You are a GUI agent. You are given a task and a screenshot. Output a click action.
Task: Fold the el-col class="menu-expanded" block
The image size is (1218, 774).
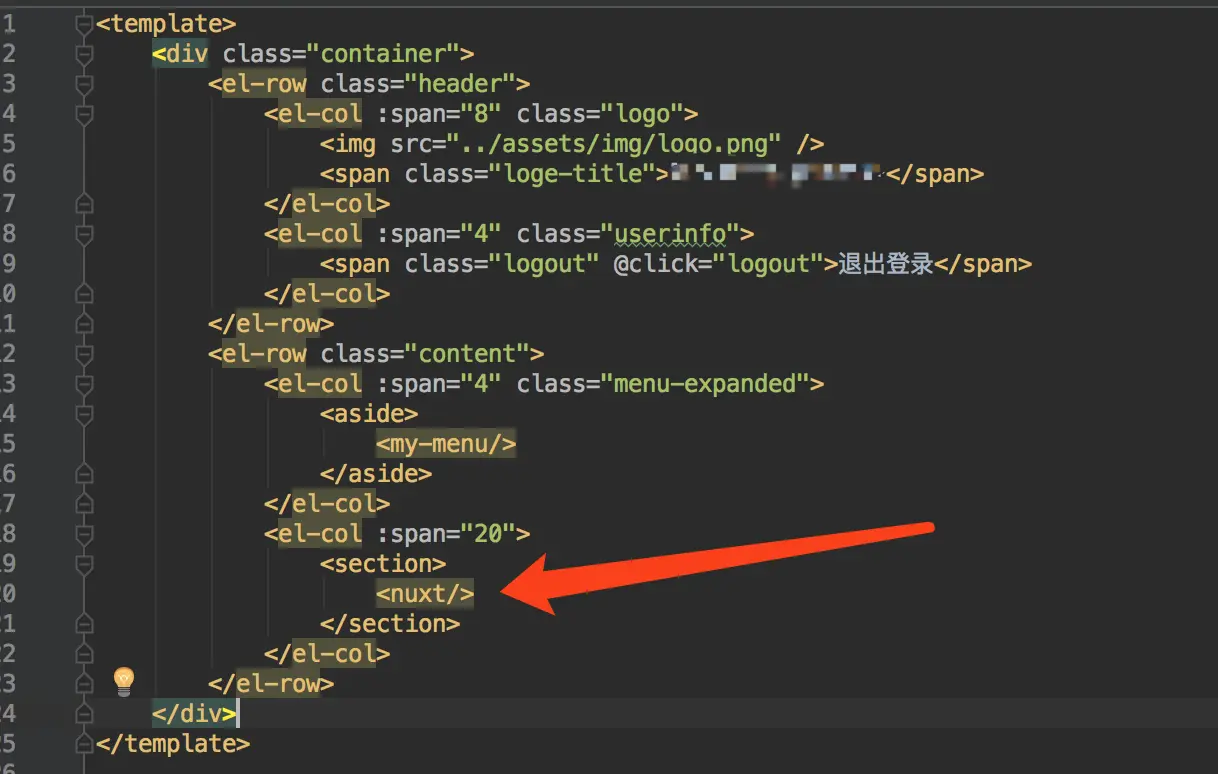(x=84, y=384)
